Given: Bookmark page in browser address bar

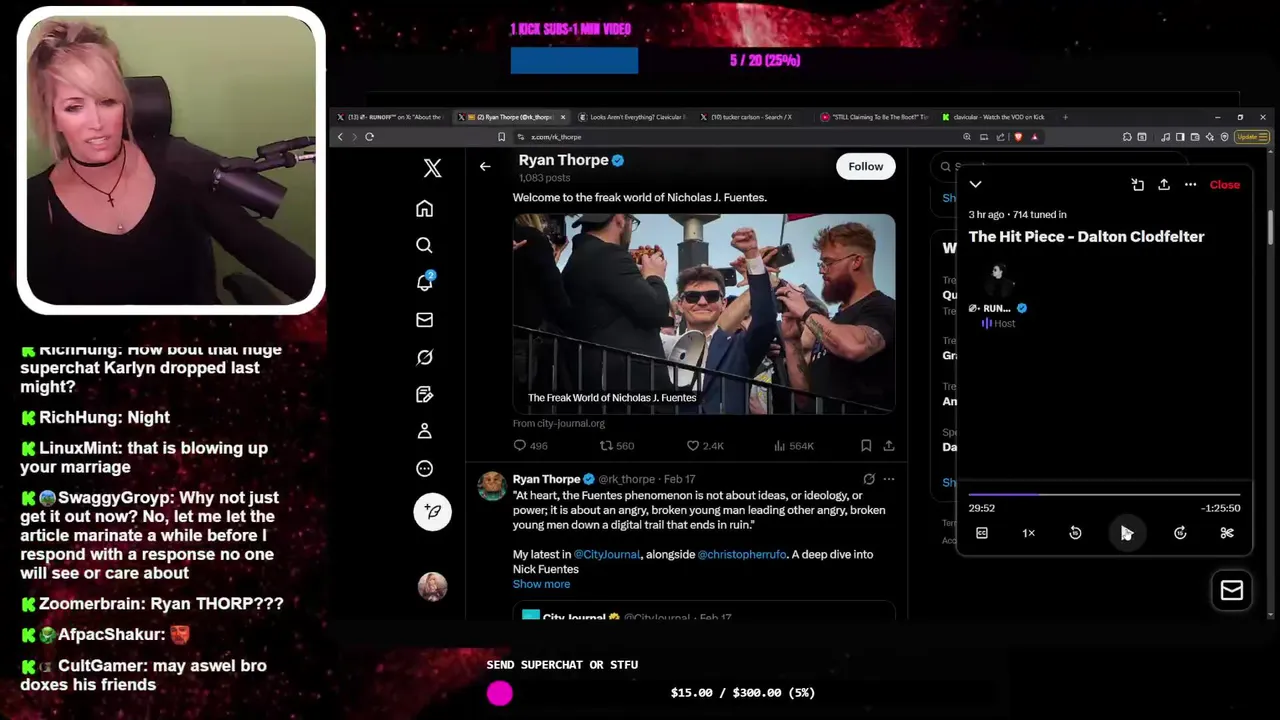Looking at the screenshot, I should click(501, 137).
